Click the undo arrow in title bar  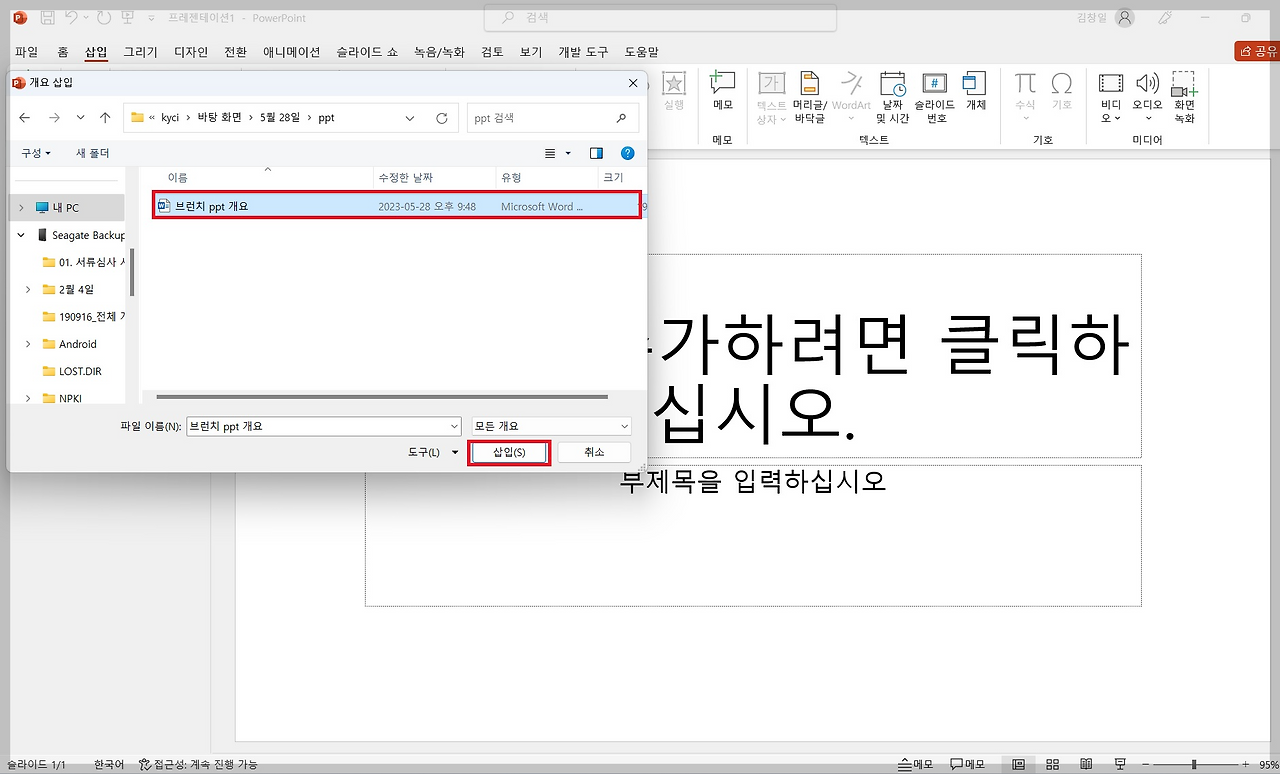tap(71, 18)
